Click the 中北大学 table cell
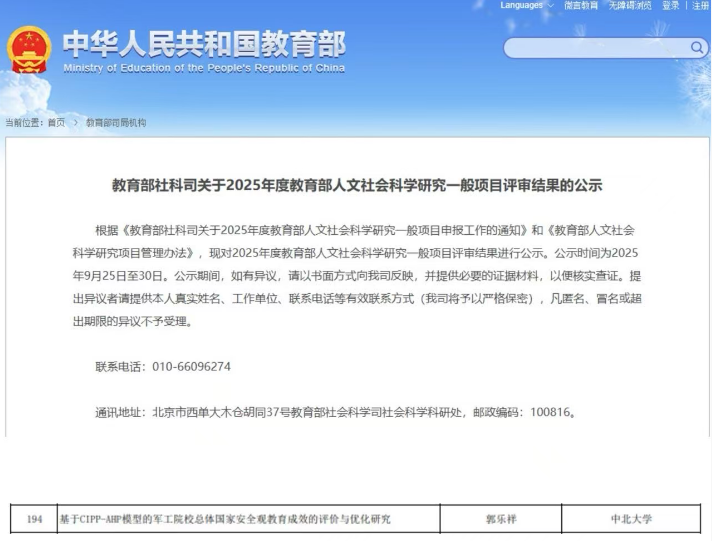The height and width of the screenshot is (541, 712). [x=631, y=519]
